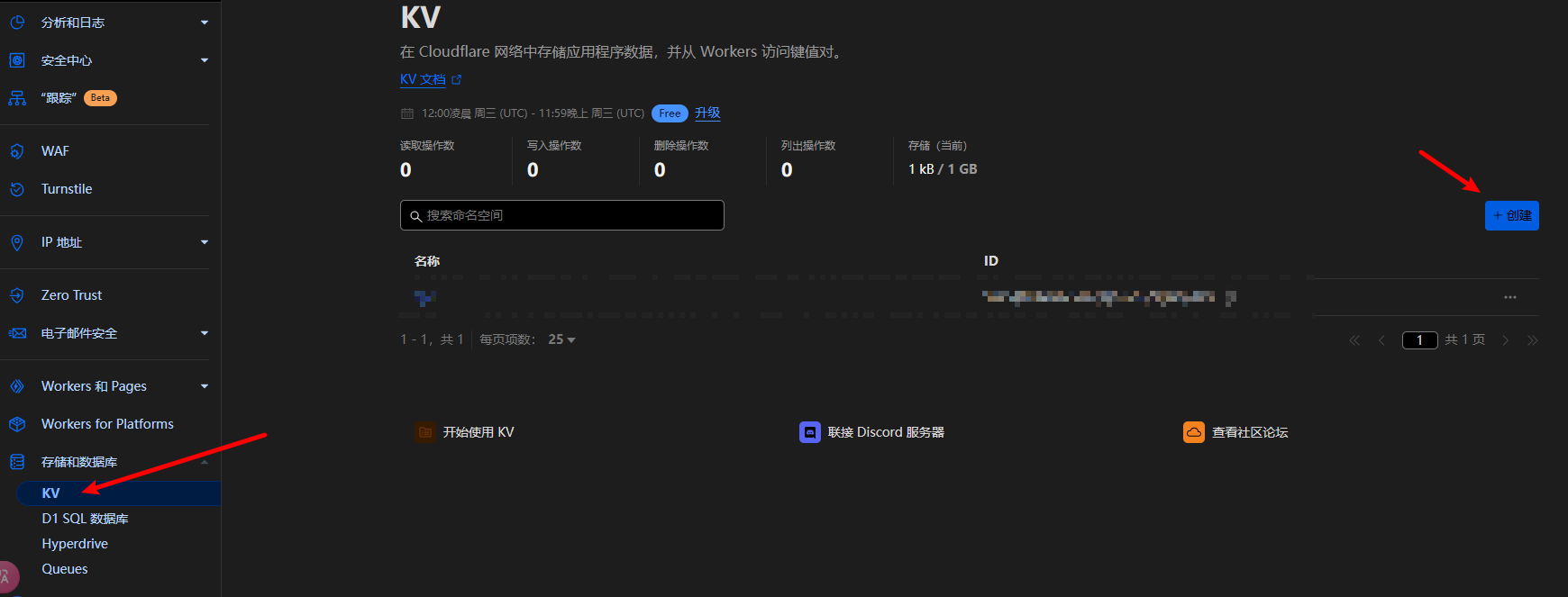Go to the next page arrow
Screen dimensions: 1568x597
point(1505,340)
